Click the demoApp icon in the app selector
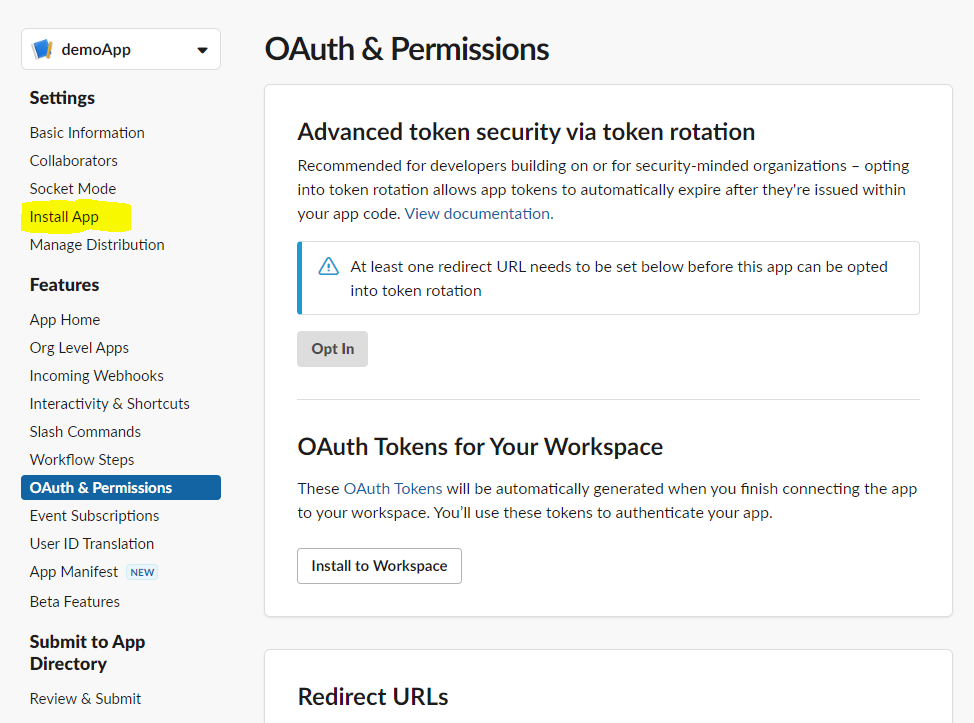 [42, 49]
